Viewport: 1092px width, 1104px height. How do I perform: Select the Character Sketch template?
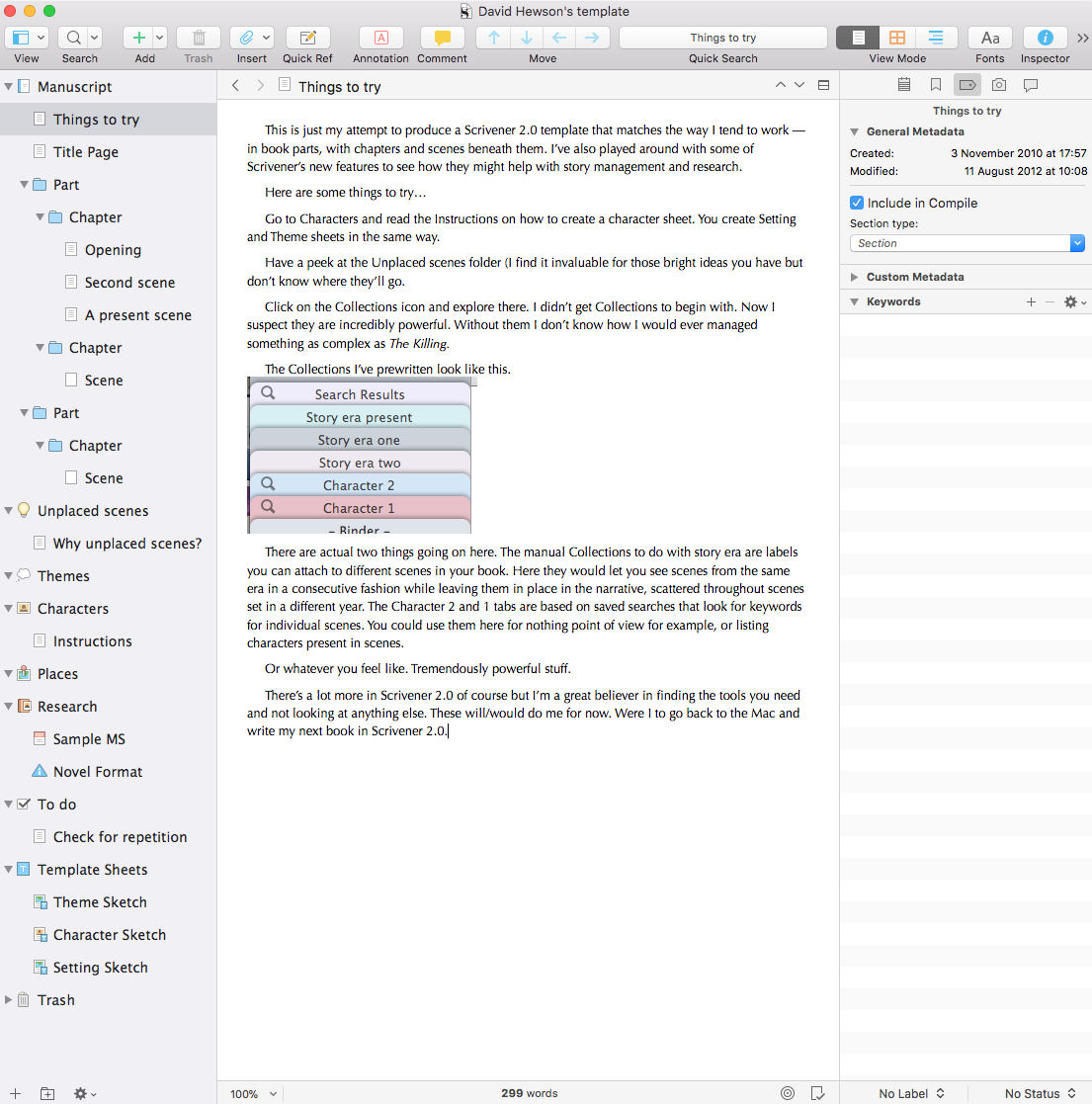point(110,935)
